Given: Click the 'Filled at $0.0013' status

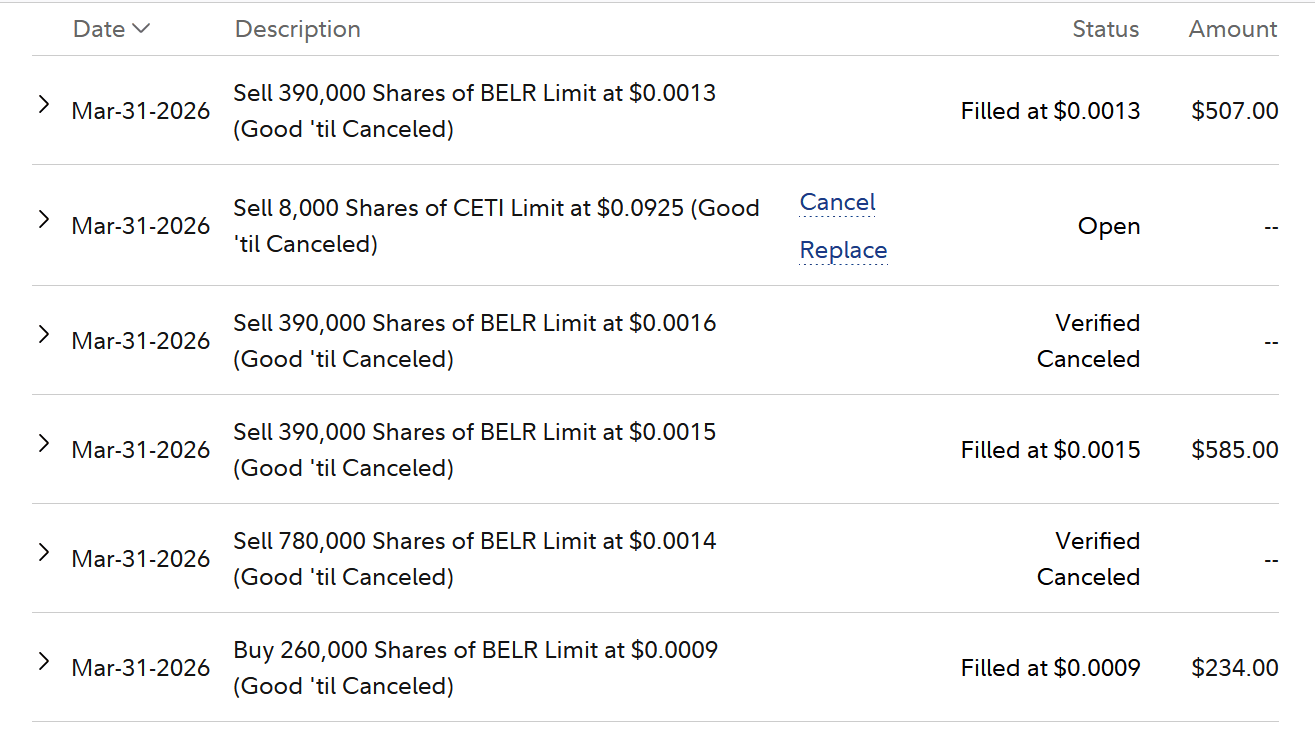Looking at the screenshot, I should 1050,111.
